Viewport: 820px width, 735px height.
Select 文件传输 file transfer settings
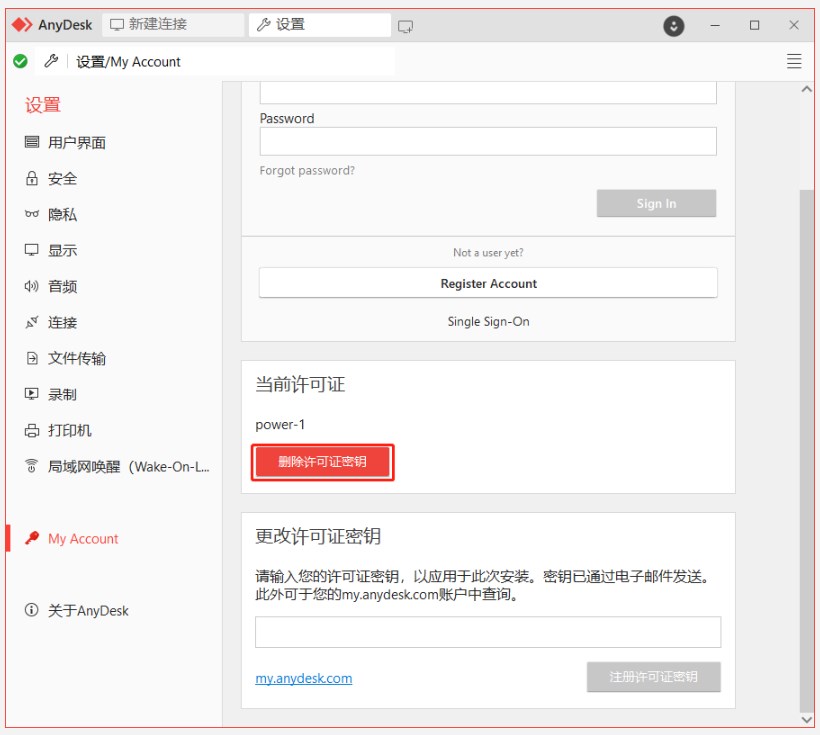pyautogui.click(x=76, y=359)
